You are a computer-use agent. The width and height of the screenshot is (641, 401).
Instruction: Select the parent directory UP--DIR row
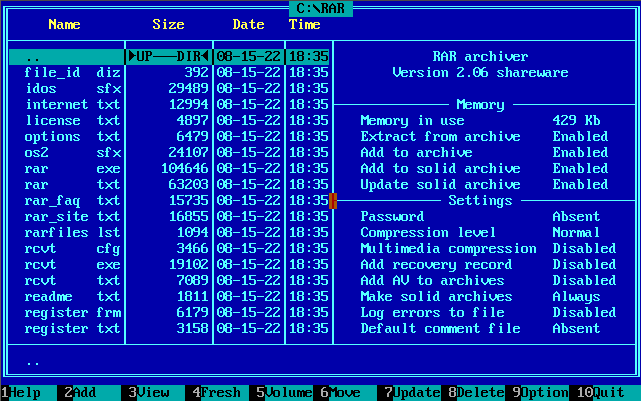point(168,57)
